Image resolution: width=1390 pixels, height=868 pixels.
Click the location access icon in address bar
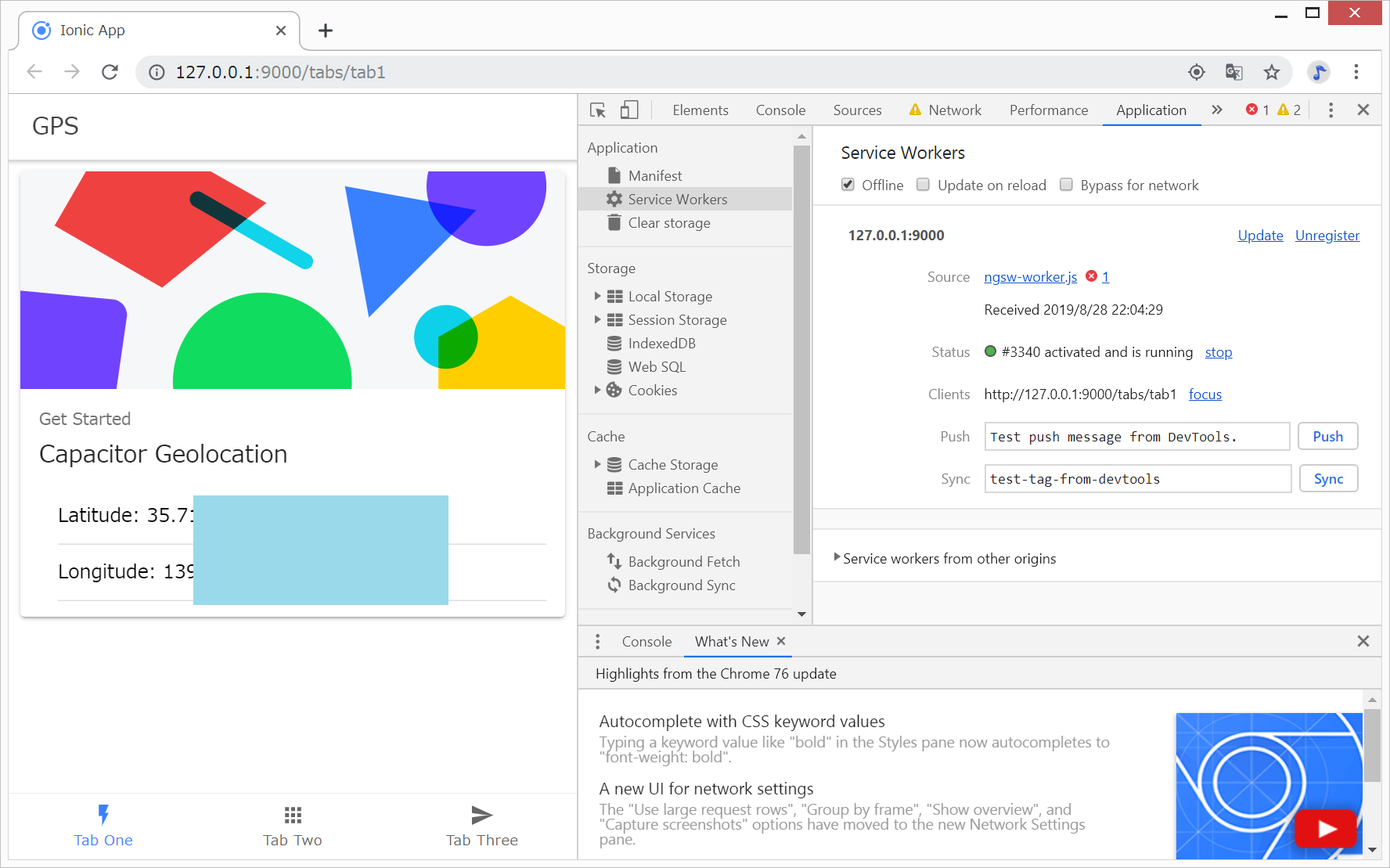(1197, 72)
